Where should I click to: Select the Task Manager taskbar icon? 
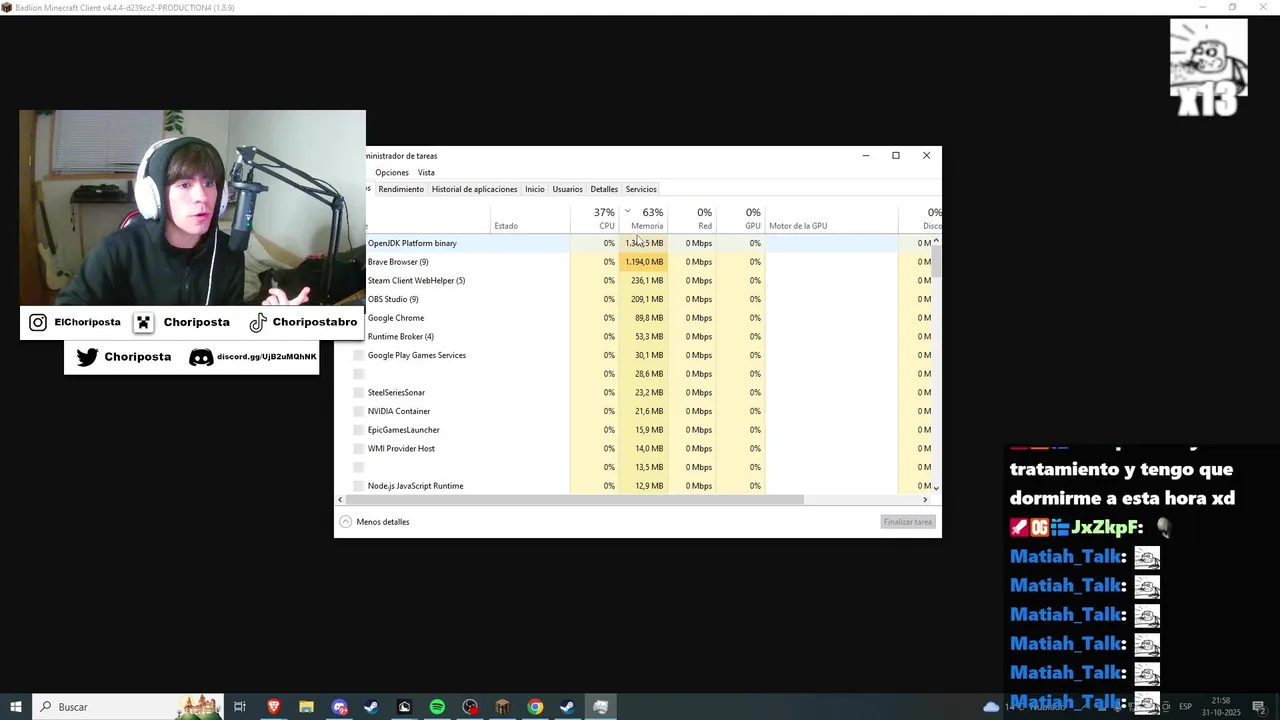(600, 707)
